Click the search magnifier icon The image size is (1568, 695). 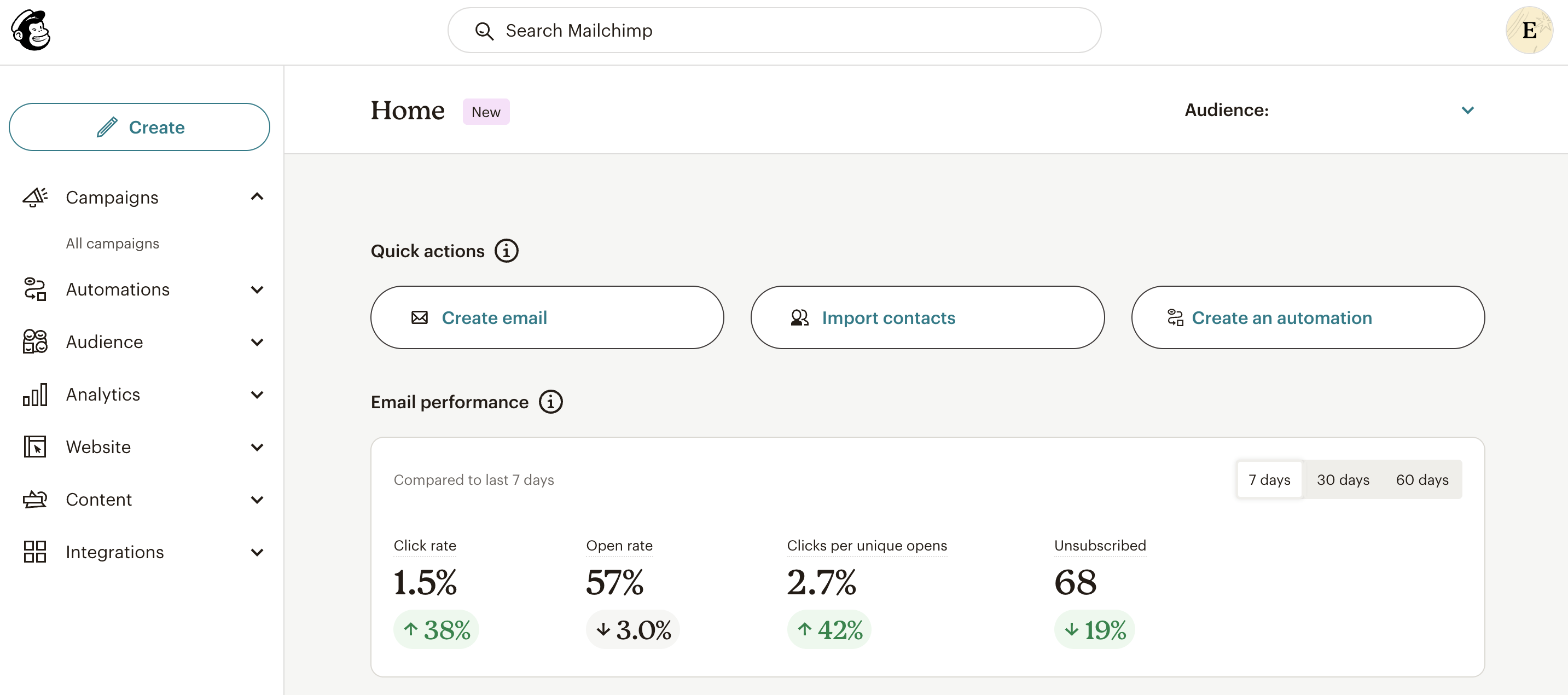click(484, 31)
